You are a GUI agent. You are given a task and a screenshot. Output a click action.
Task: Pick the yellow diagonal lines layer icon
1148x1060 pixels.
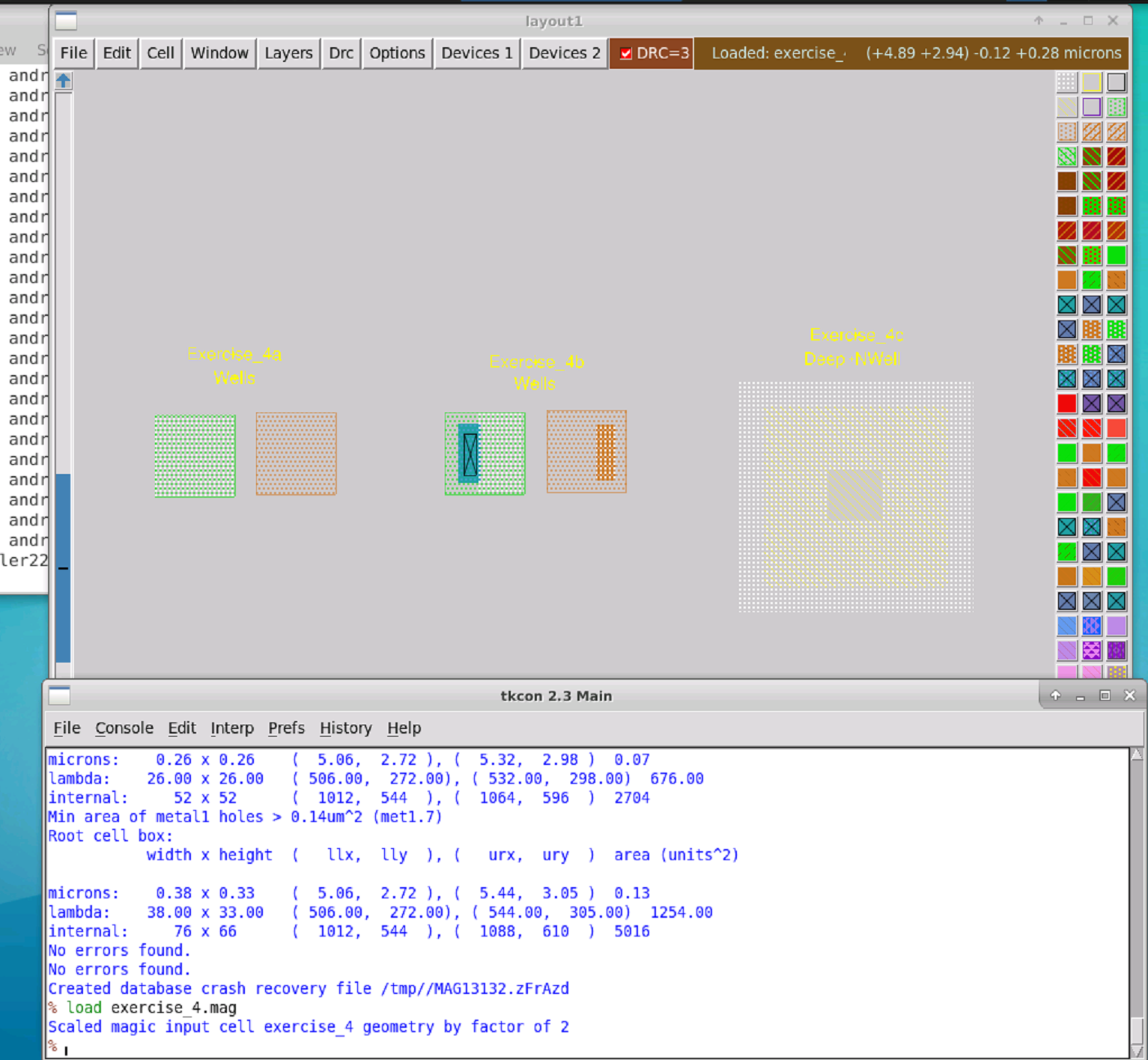click(1066, 107)
